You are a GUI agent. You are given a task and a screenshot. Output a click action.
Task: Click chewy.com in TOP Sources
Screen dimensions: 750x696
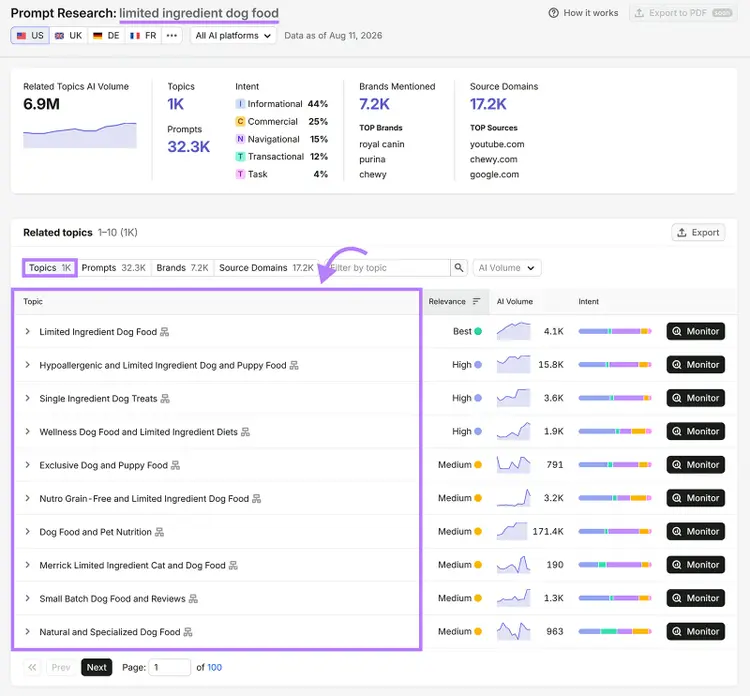[x=493, y=159]
